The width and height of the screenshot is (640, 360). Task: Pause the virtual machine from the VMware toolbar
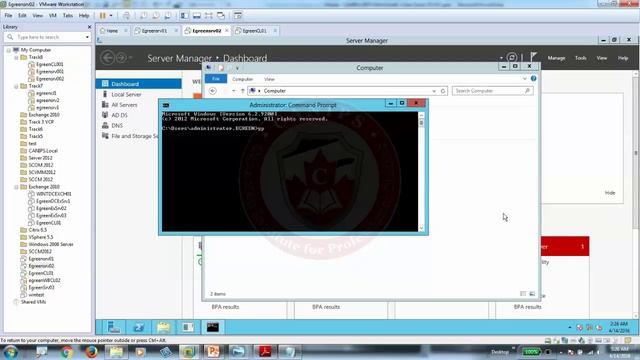point(102,16)
